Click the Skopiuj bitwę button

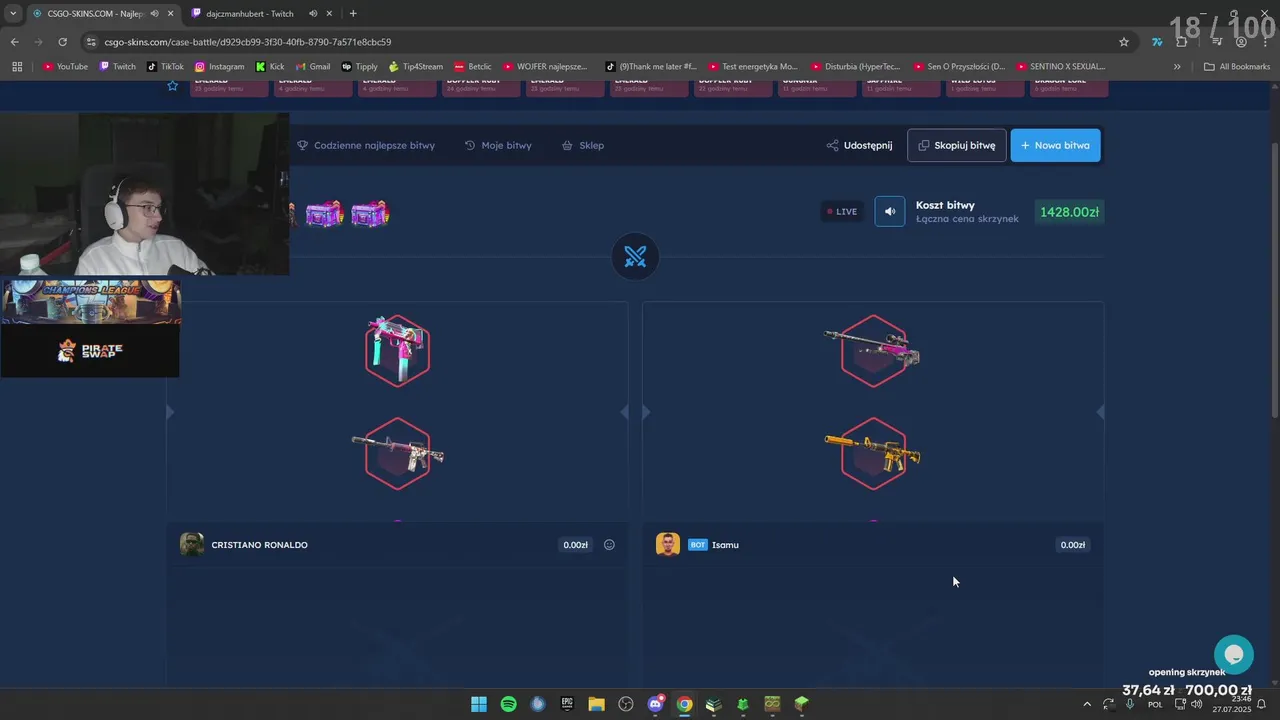click(x=957, y=145)
